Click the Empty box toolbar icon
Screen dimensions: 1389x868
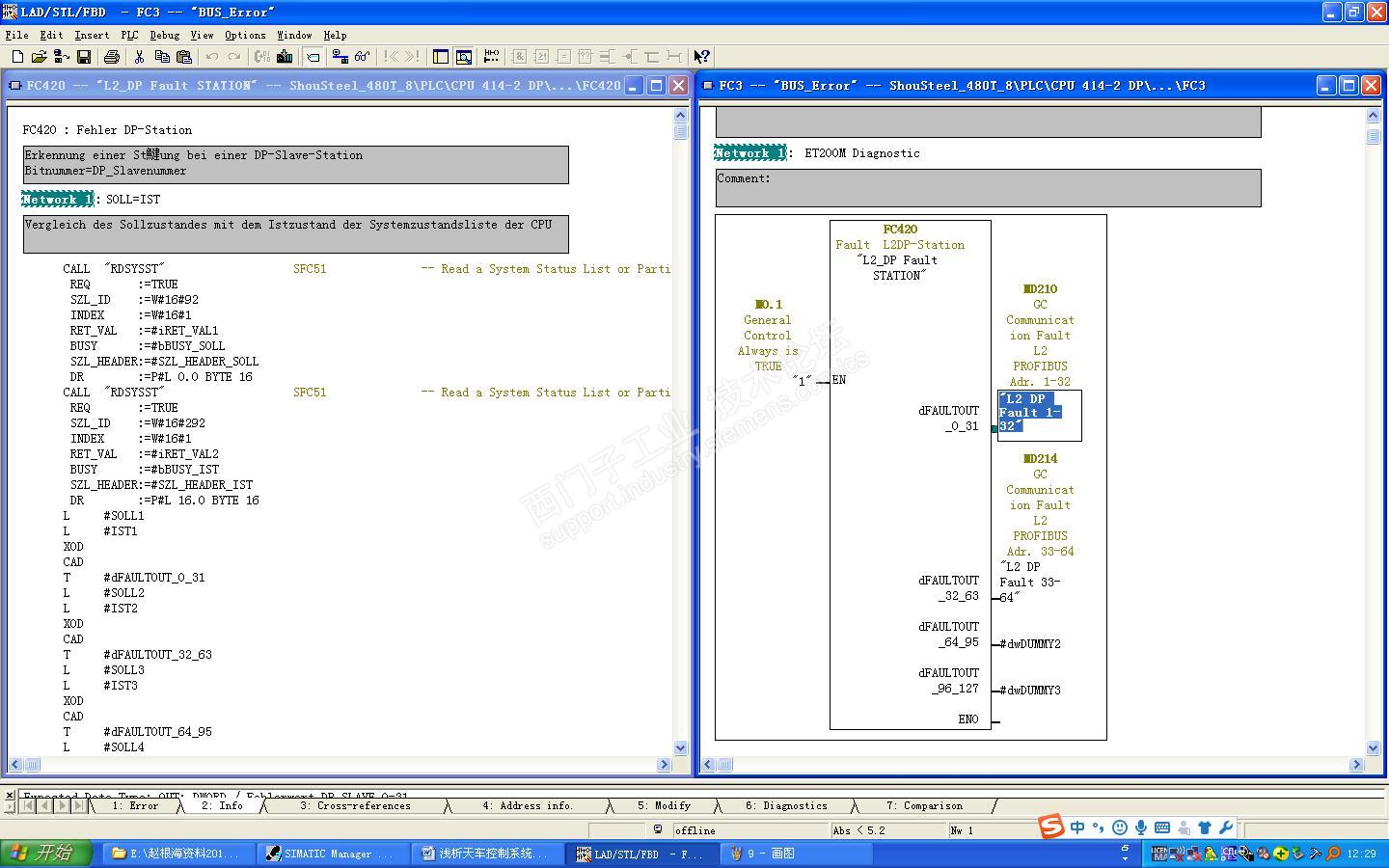click(x=586, y=57)
